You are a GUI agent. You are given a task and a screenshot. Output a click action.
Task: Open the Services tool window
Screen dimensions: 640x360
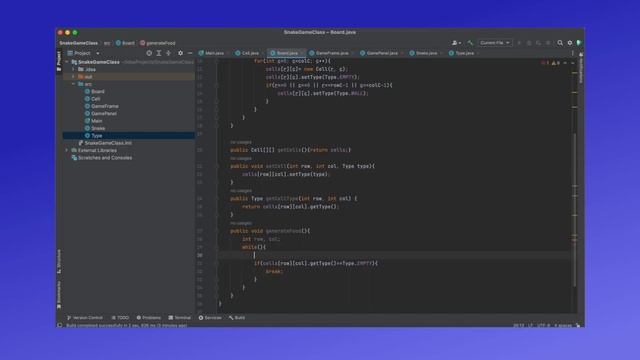pyautogui.click(x=210, y=318)
